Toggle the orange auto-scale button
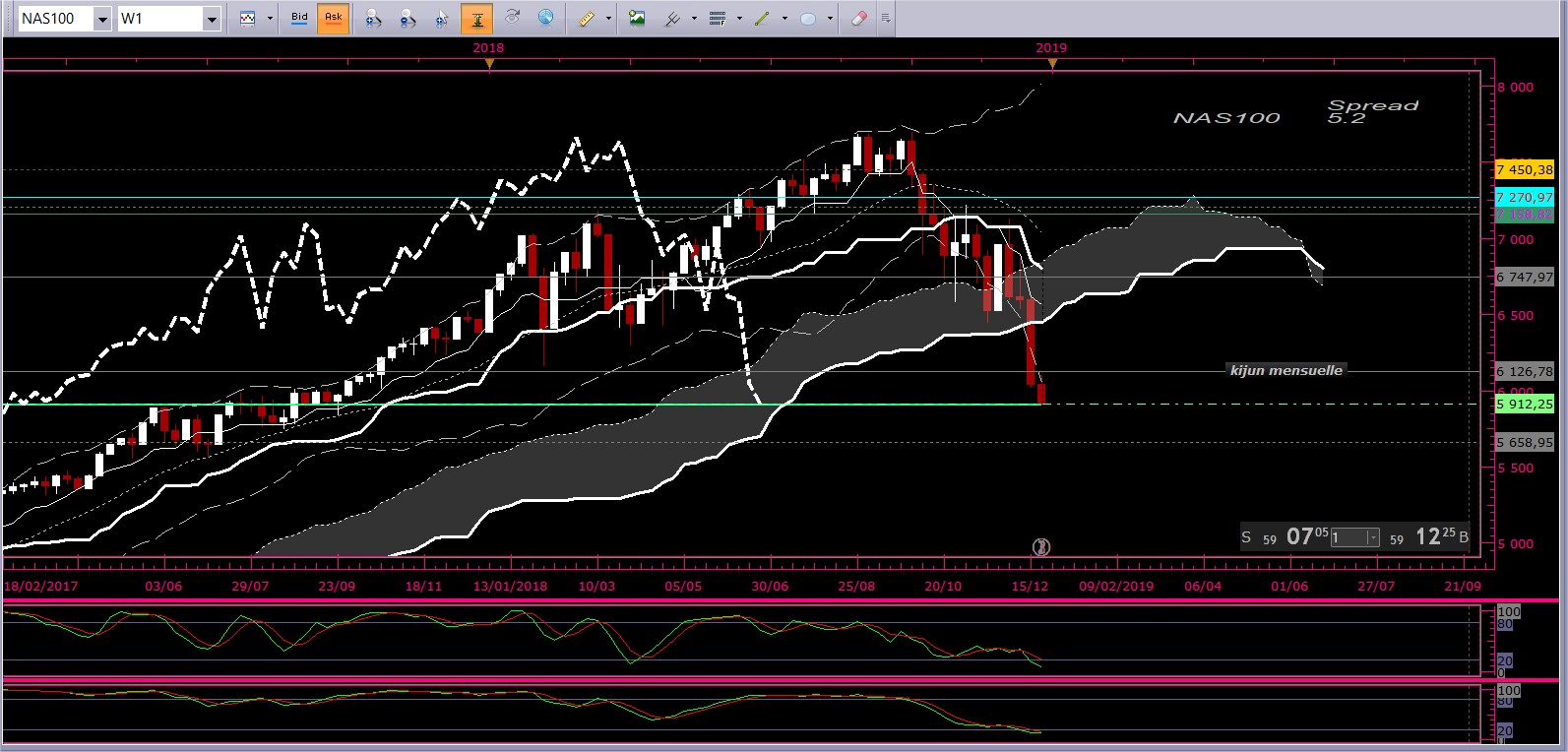The width and height of the screenshot is (1568, 752). pos(476,19)
